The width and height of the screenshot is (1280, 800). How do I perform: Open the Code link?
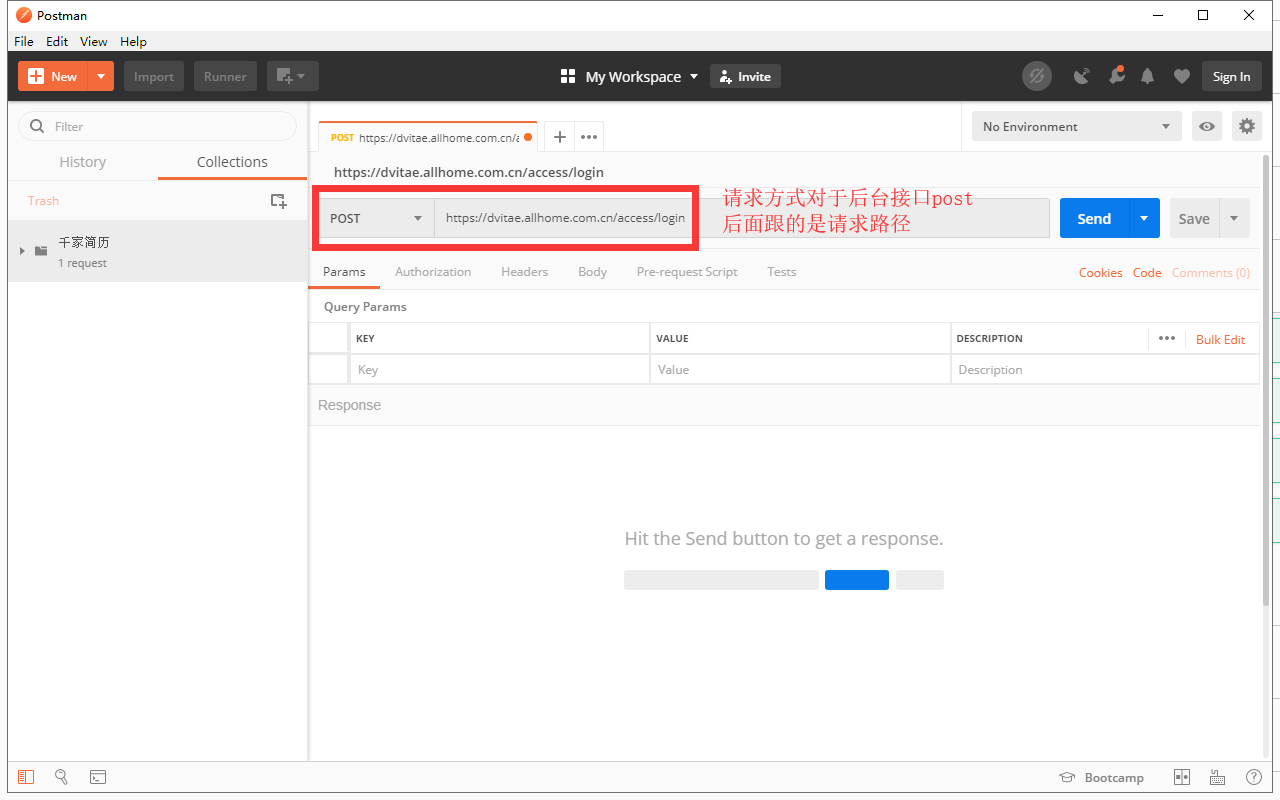click(1147, 273)
